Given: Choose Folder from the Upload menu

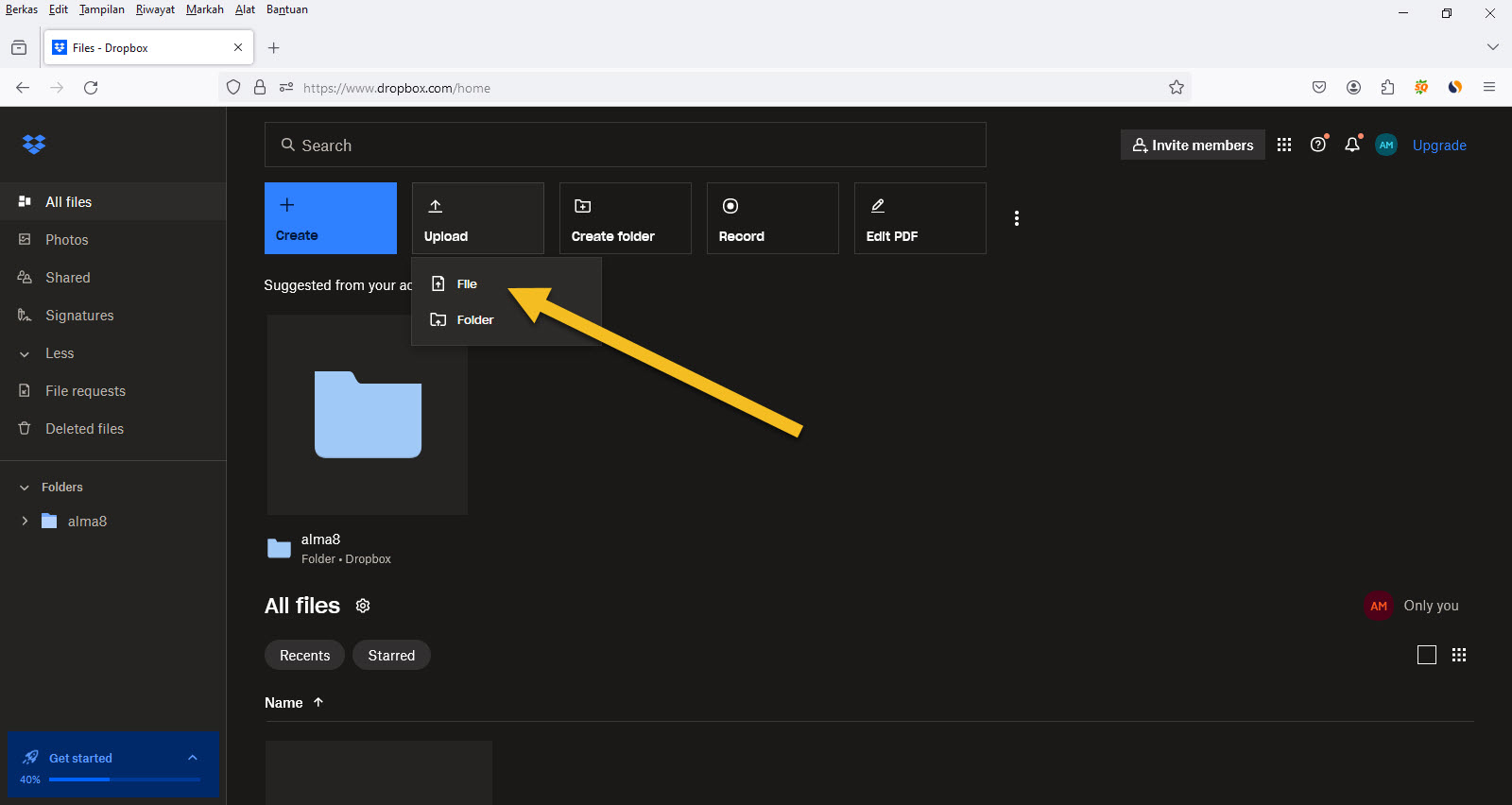Looking at the screenshot, I should click(x=474, y=320).
